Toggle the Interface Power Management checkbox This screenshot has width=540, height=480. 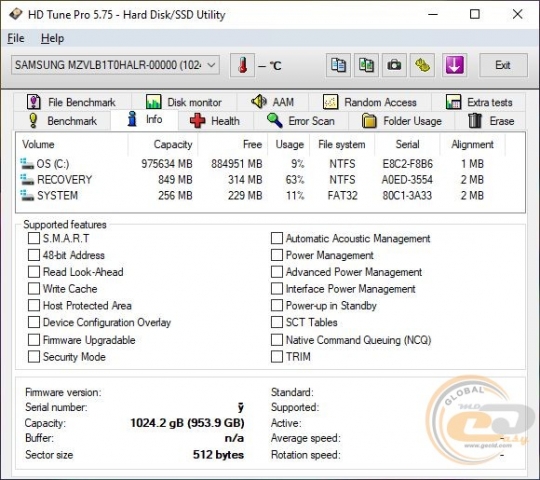coord(277,288)
